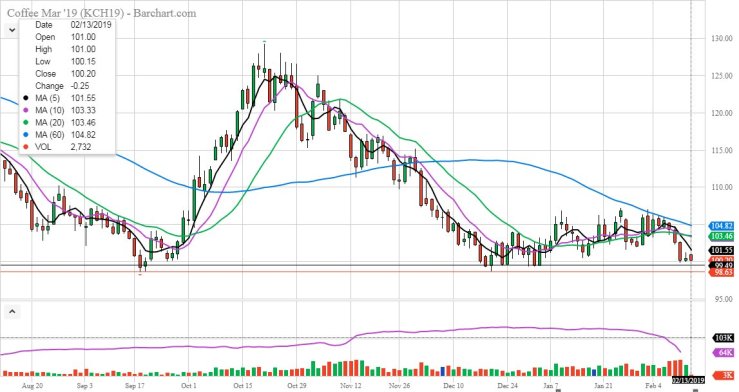The height and width of the screenshot is (392, 739).
Task: Click the blue MA (60) legend dot
Action: pos(26,135)
